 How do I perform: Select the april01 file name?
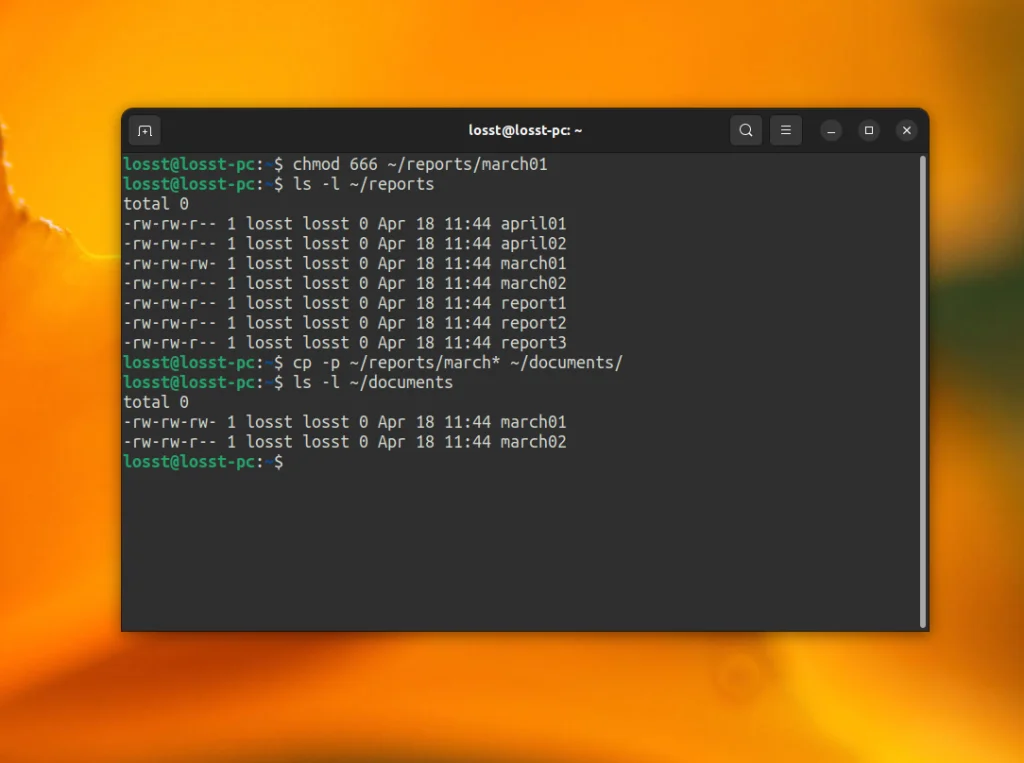[x=533, y=224]
